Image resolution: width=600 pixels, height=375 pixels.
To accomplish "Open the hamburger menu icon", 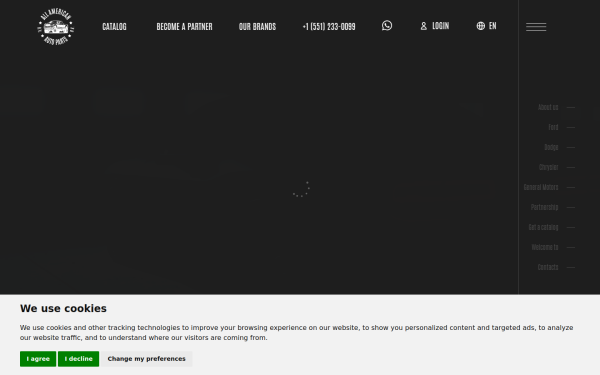I will (536, 27).
